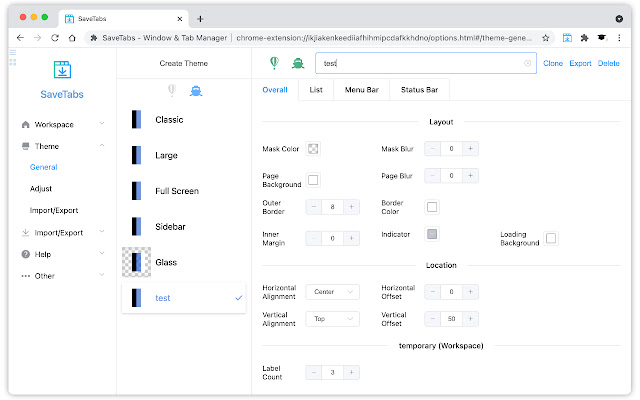Click the Theme paint icon in sidebar

point(25,146)
